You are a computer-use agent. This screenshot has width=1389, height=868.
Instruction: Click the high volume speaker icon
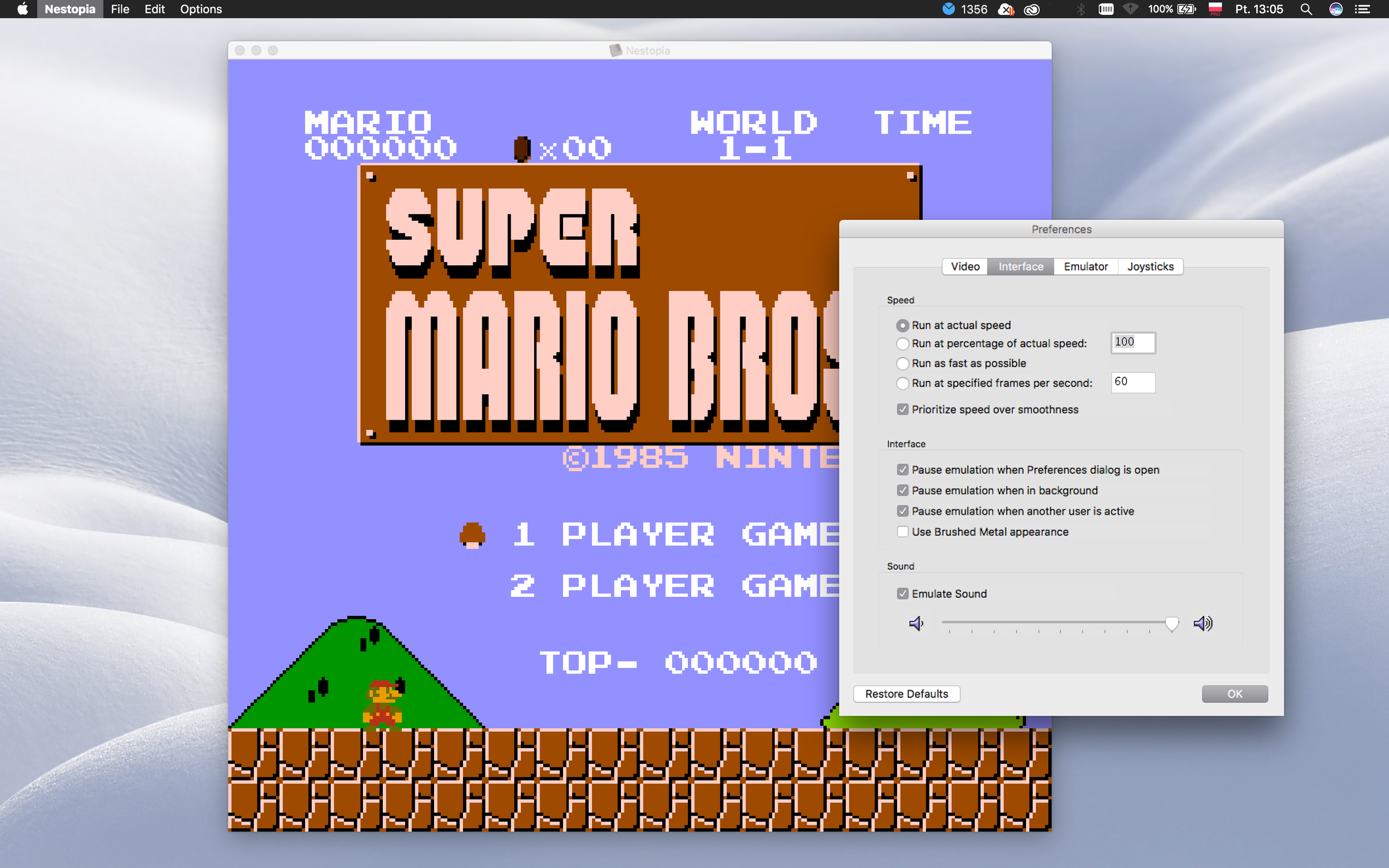click(1203, 623)
